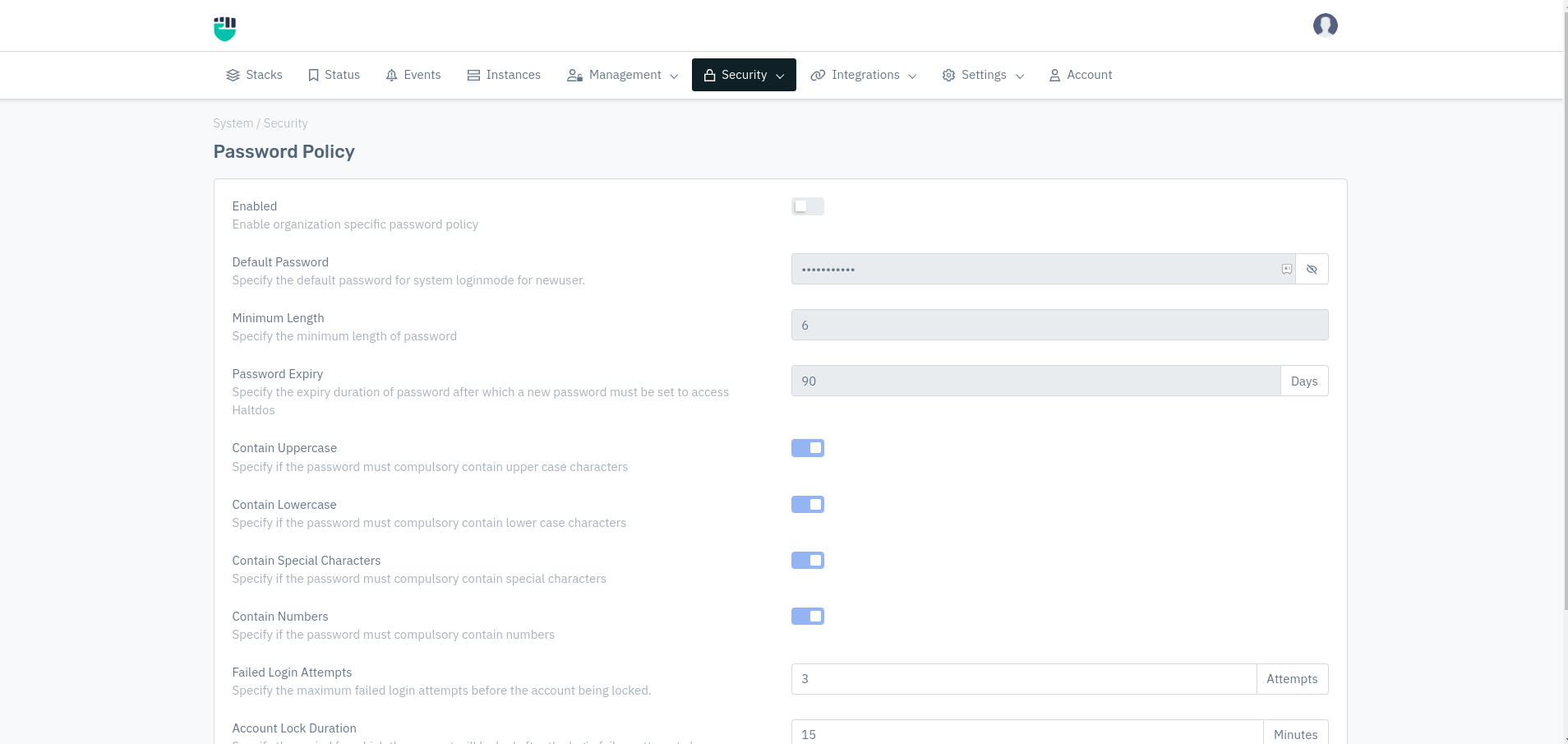This screenshot has width=1568, height=744.
Task: Click the Security breadcrumb link
Action: (x=285, y=123)
